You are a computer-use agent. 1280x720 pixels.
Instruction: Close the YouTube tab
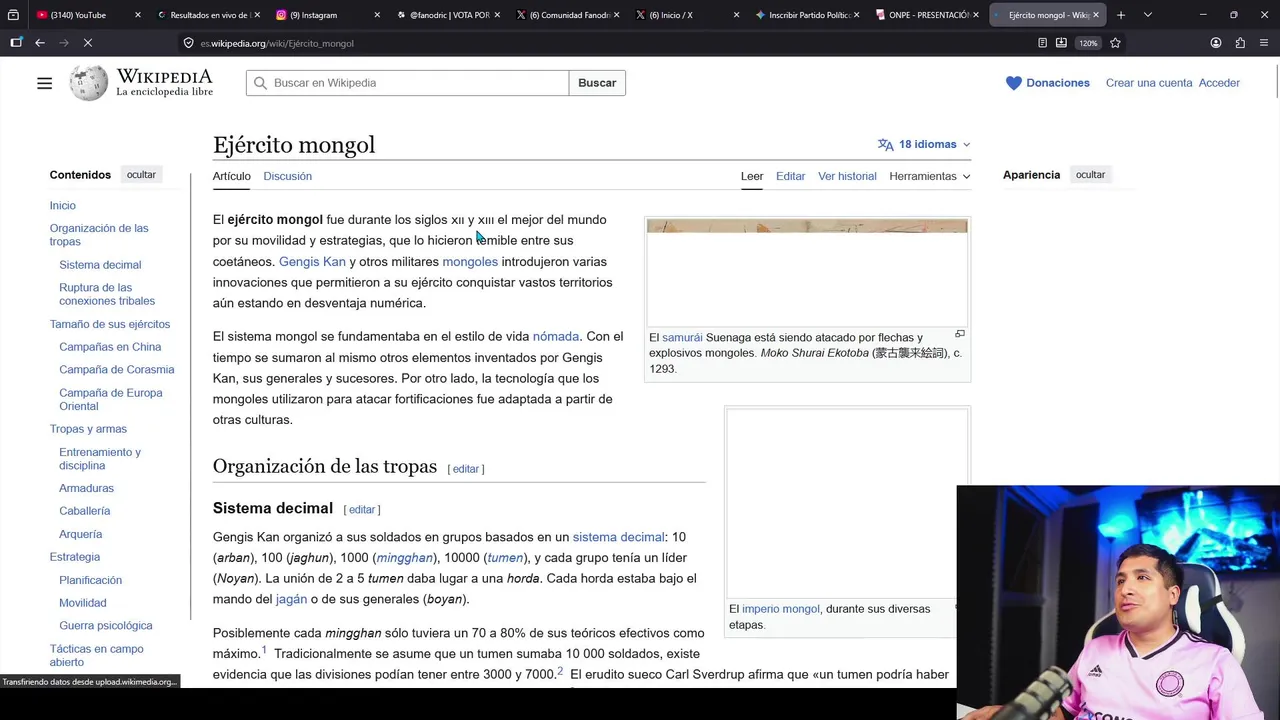137,15
